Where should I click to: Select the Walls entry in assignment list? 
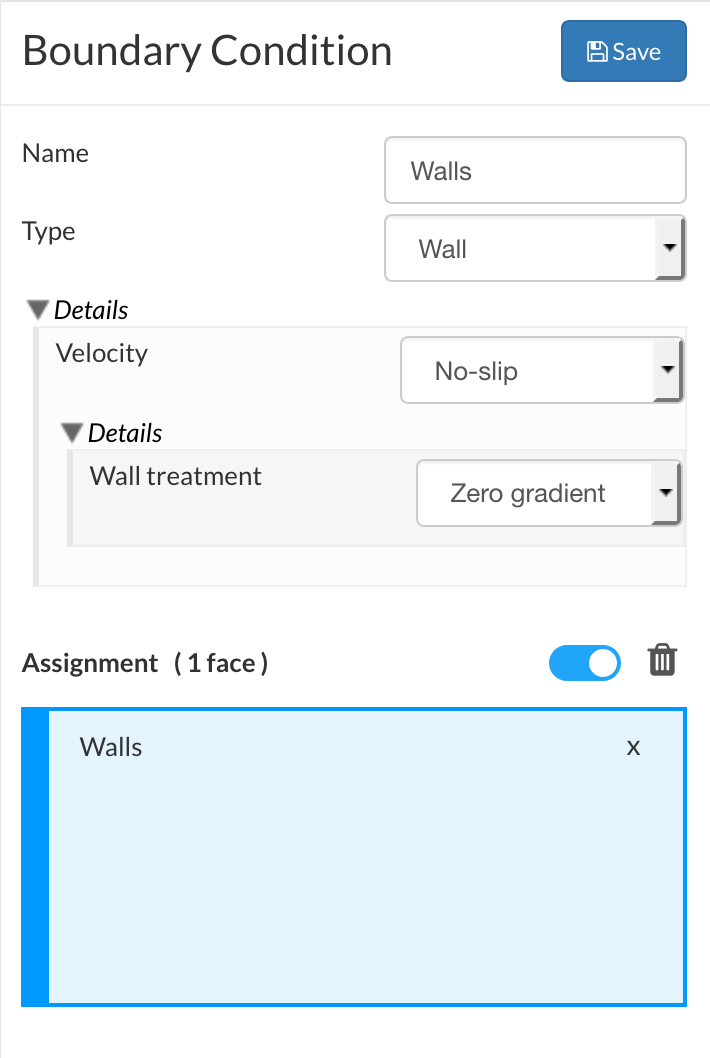pyautogui.click(x=111, y=747)
